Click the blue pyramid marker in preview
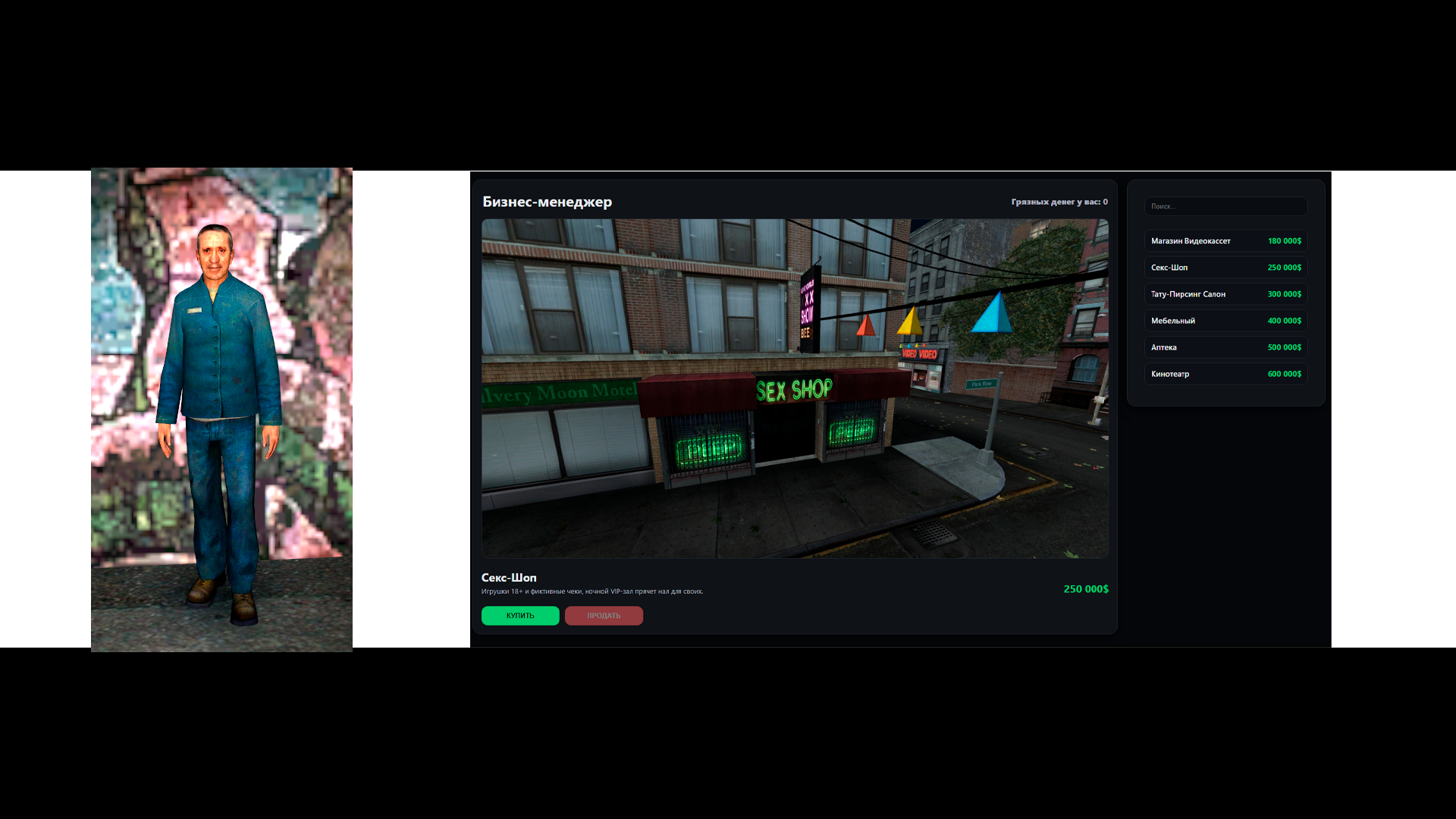This screenshot has width=1456, height=819. pyautogui.click(x=993, y=315)
